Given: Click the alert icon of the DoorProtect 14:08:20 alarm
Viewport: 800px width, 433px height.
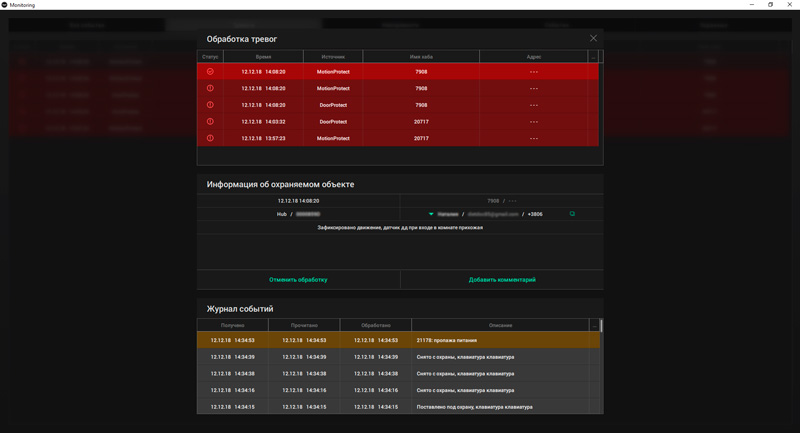Looking at the screenshot, I should 210,105.
